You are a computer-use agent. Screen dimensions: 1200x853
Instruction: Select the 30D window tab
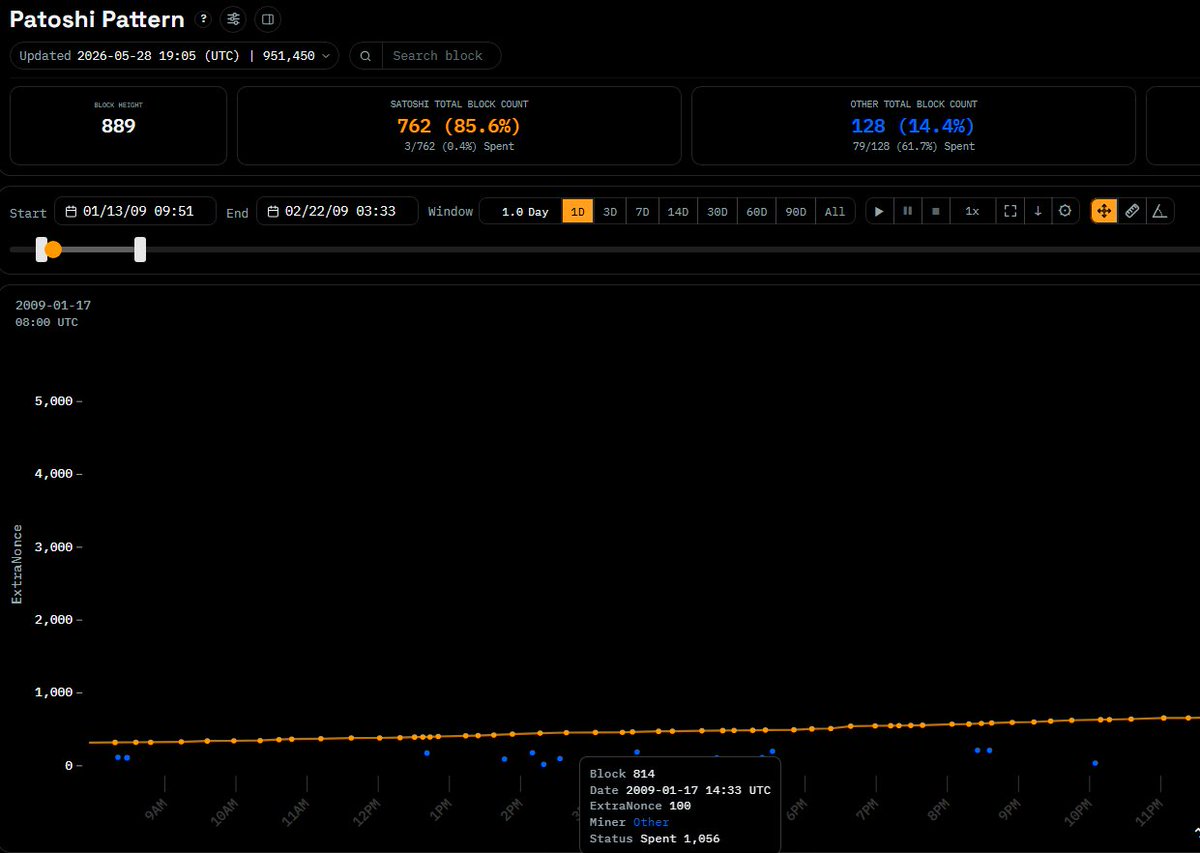coord(717,212)
